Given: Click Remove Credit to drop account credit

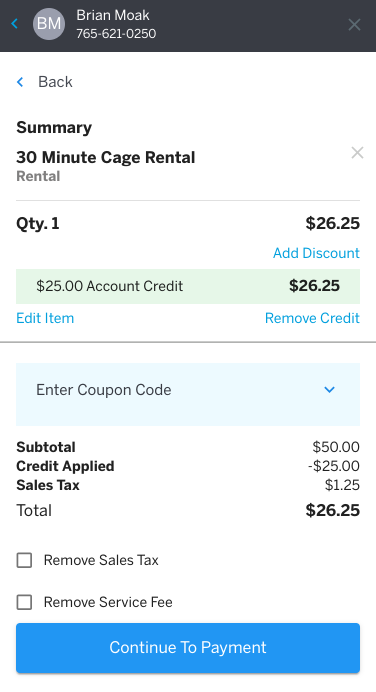Looking at the screenshot, I should 312,318.
